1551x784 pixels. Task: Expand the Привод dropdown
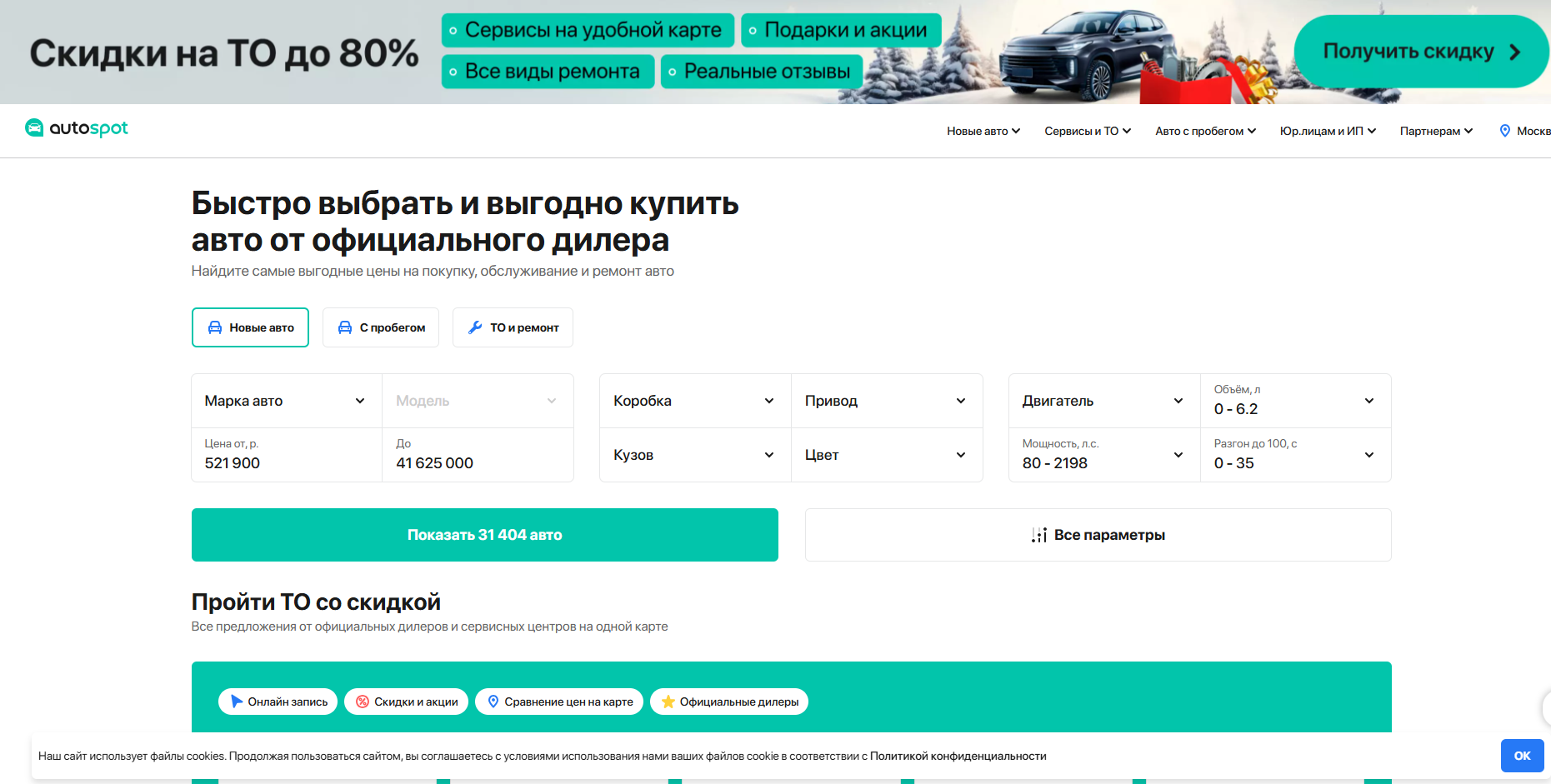[887, 401]
